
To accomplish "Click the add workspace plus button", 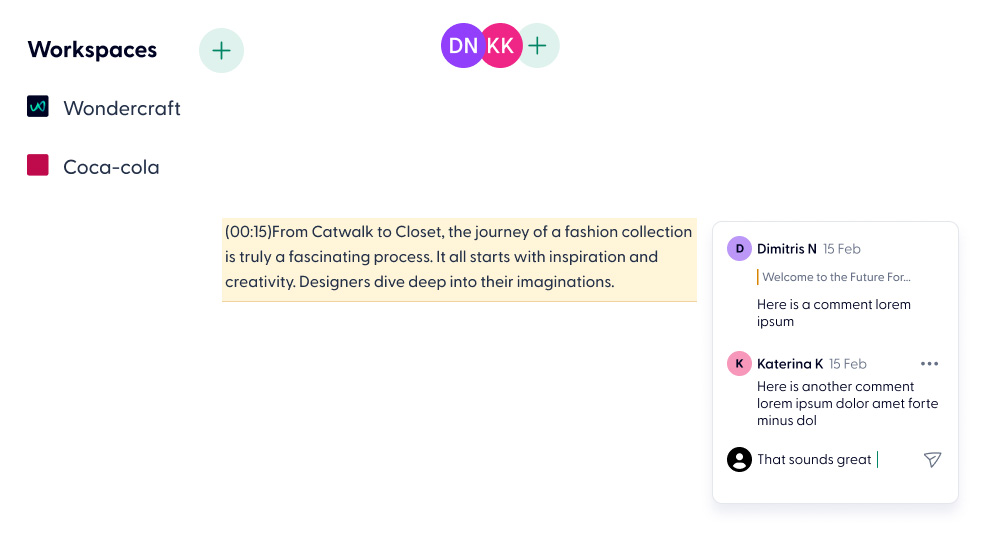I will (221, 50).
